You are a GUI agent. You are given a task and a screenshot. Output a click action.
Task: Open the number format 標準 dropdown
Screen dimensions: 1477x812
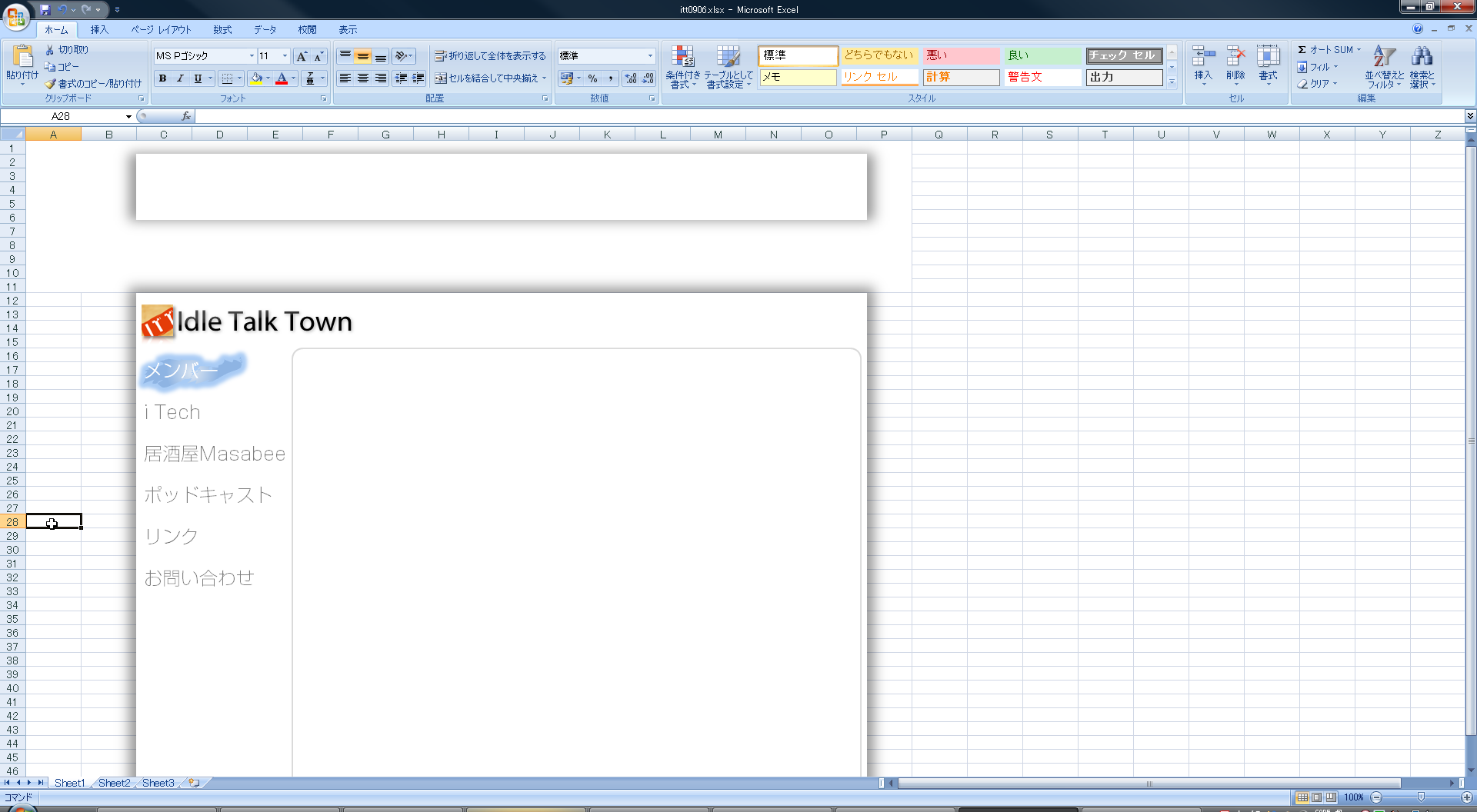tap(650, 56)
